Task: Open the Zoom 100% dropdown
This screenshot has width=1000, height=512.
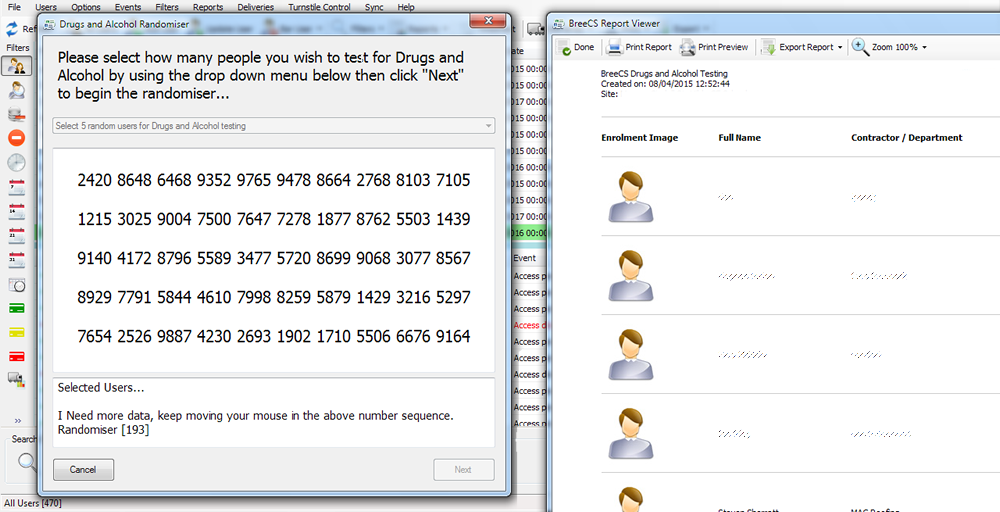Action: click(890, 47)
